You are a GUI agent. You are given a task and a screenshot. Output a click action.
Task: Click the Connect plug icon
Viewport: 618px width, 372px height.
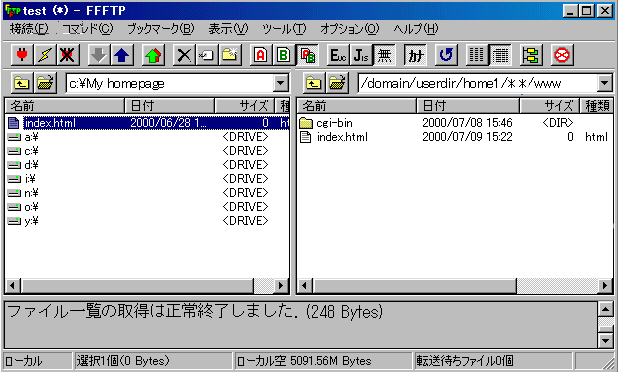[22, 55]
